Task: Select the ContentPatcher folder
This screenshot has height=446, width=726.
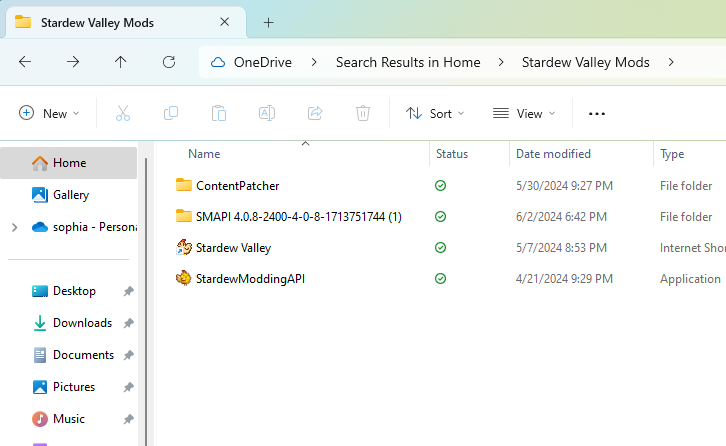Action: [237, 185]
